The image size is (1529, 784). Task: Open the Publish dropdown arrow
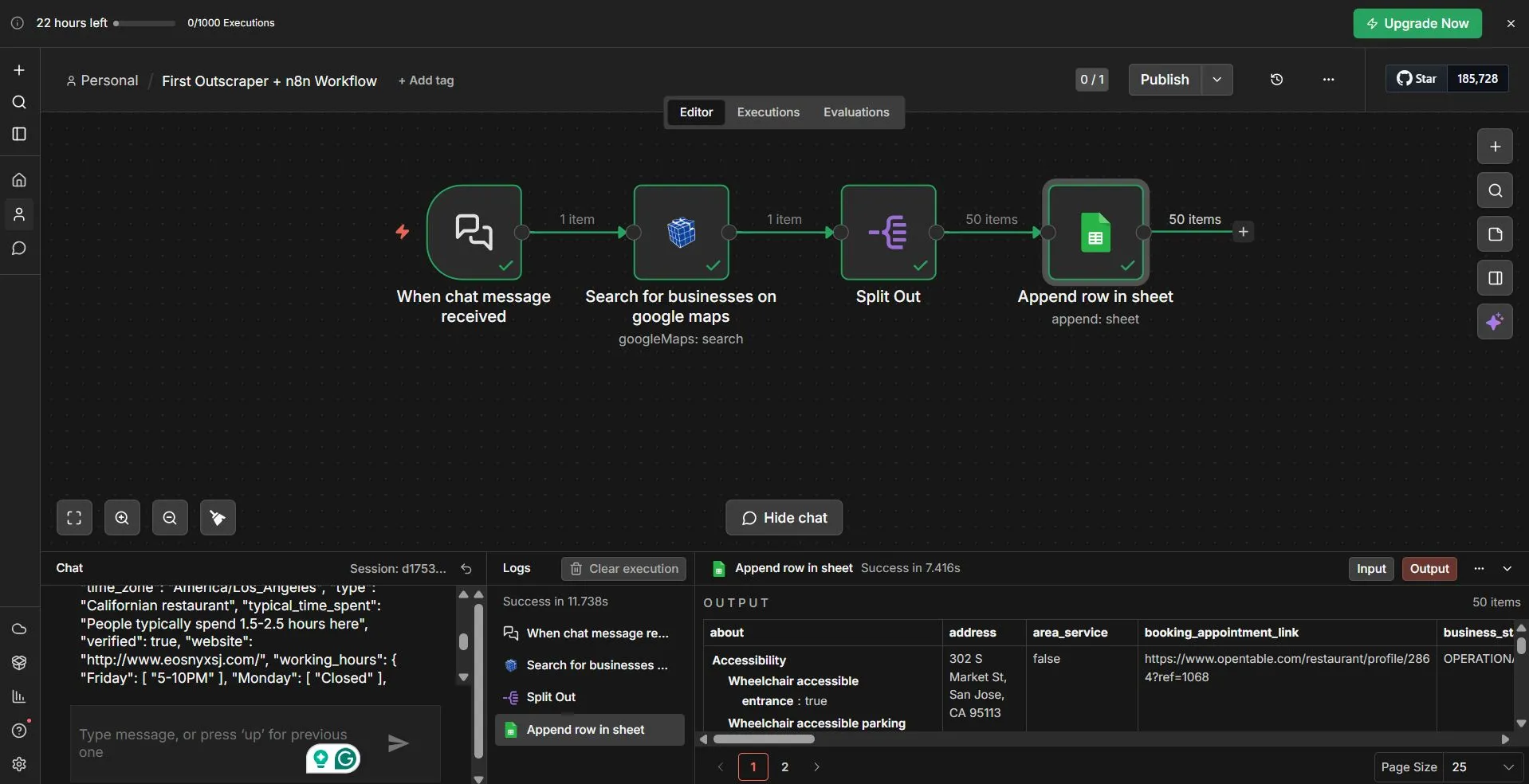[x=1217, y=80]
